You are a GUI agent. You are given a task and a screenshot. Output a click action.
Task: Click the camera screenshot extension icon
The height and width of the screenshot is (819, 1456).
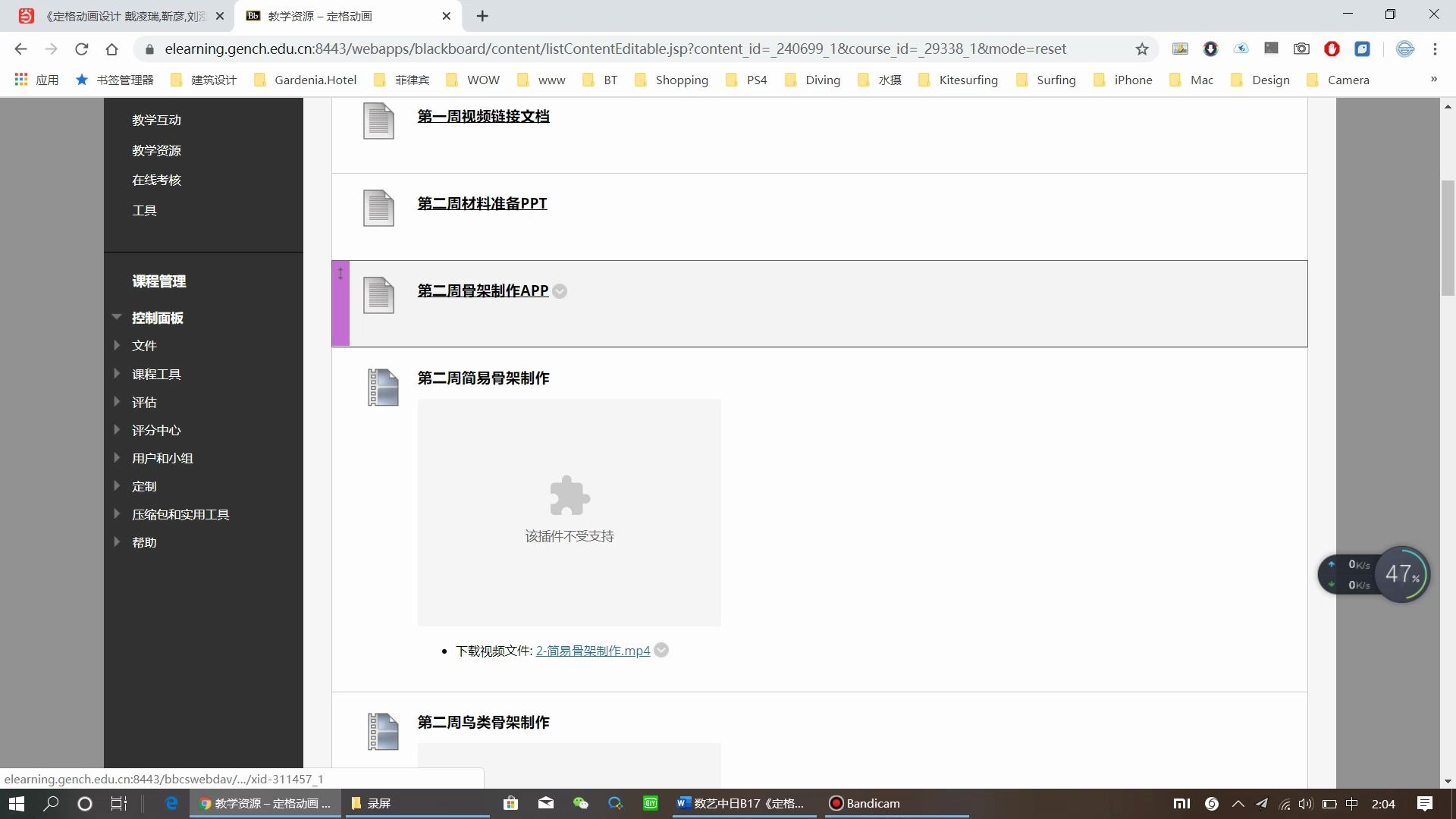coord(1302,49)
